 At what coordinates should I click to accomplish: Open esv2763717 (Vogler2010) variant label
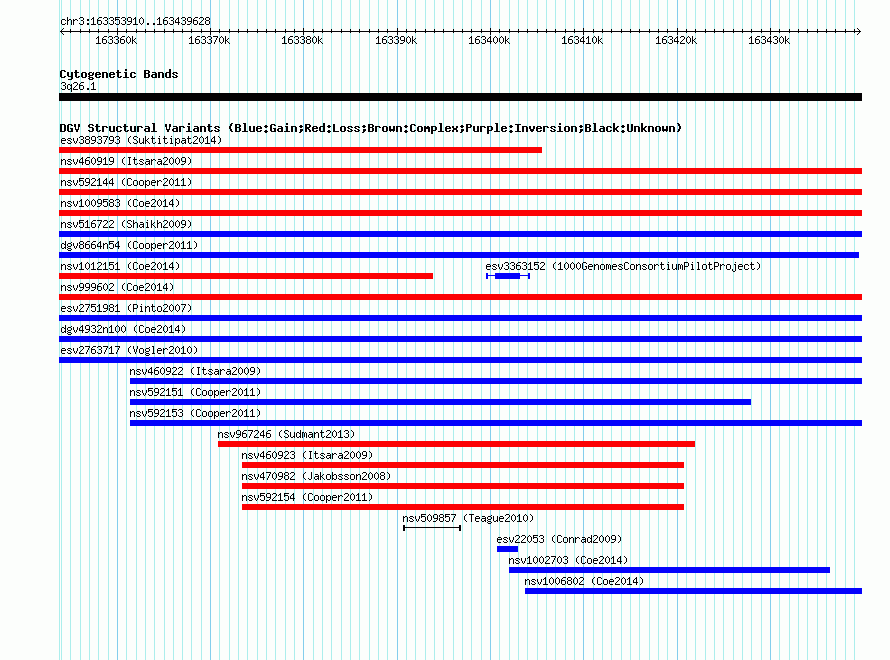[x=129, y=350]
